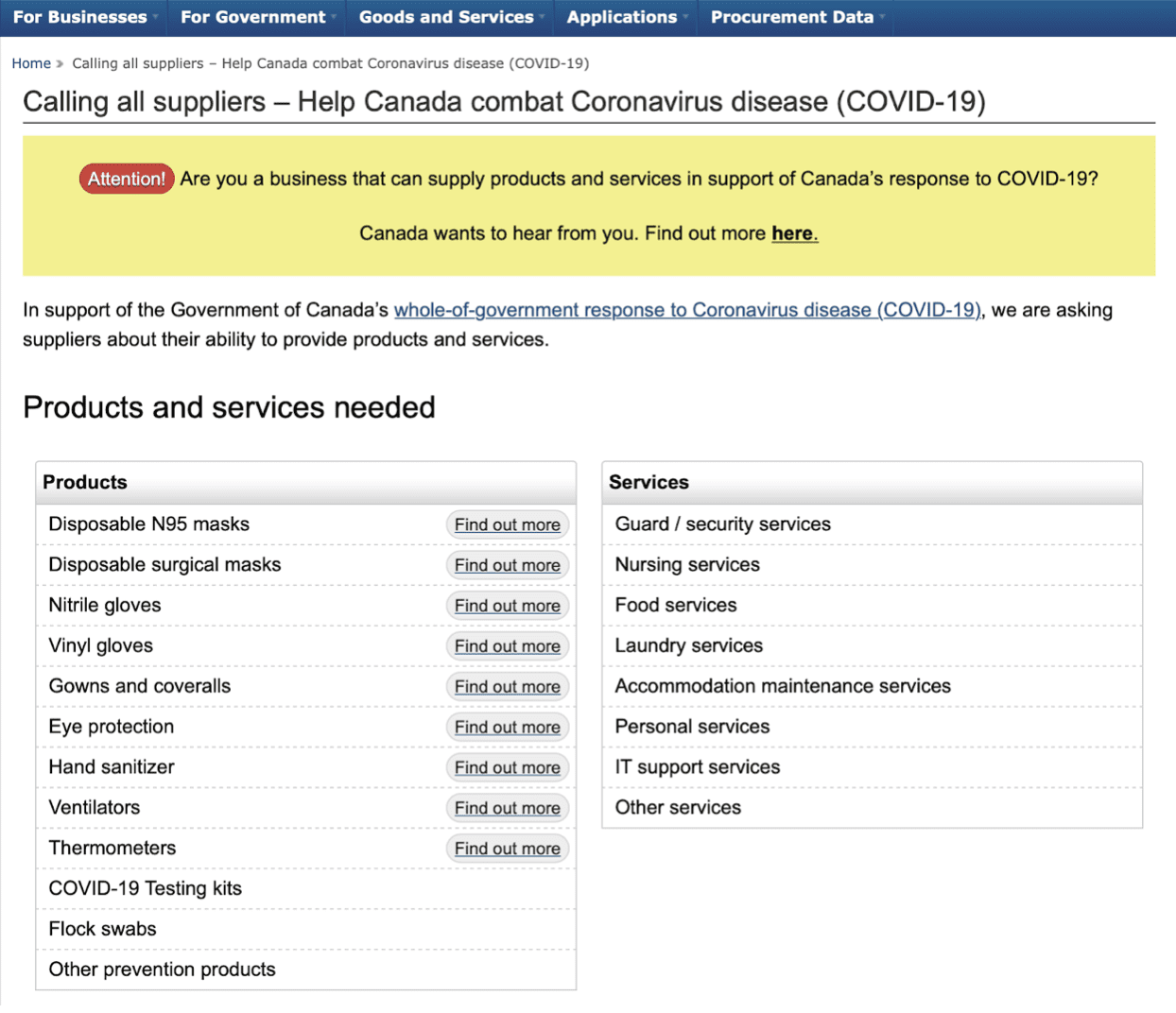Find out more about Vinyl gloves
Viewport: 1176px width, 1013px height.
point(507,646)
